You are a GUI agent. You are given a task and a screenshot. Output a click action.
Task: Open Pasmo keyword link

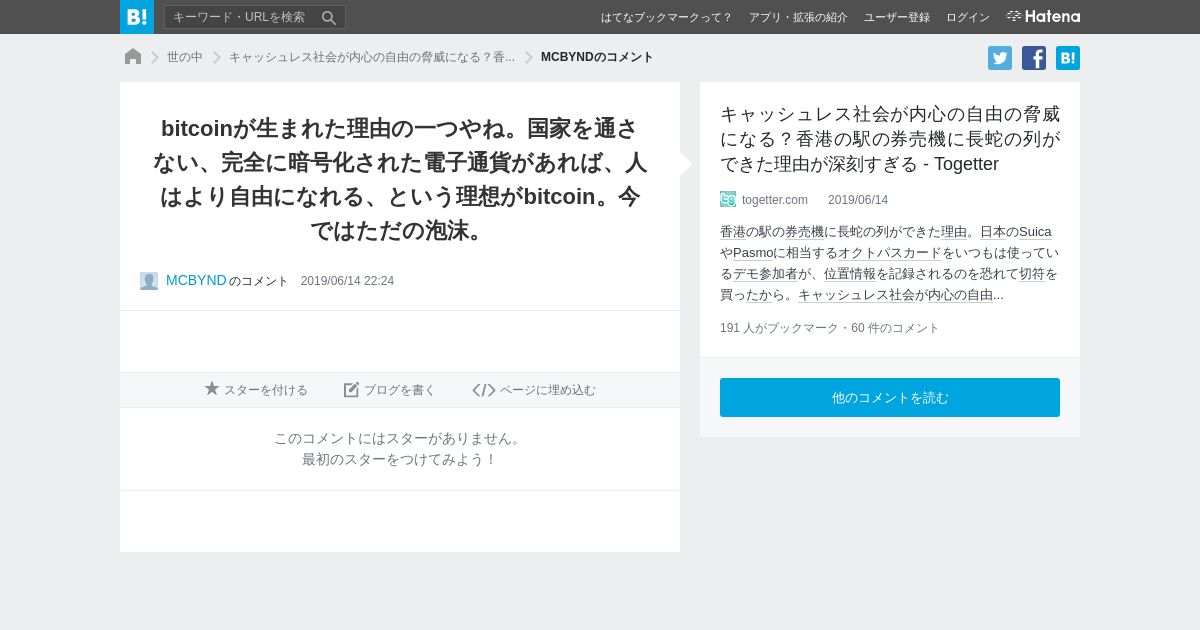[753, 253]
